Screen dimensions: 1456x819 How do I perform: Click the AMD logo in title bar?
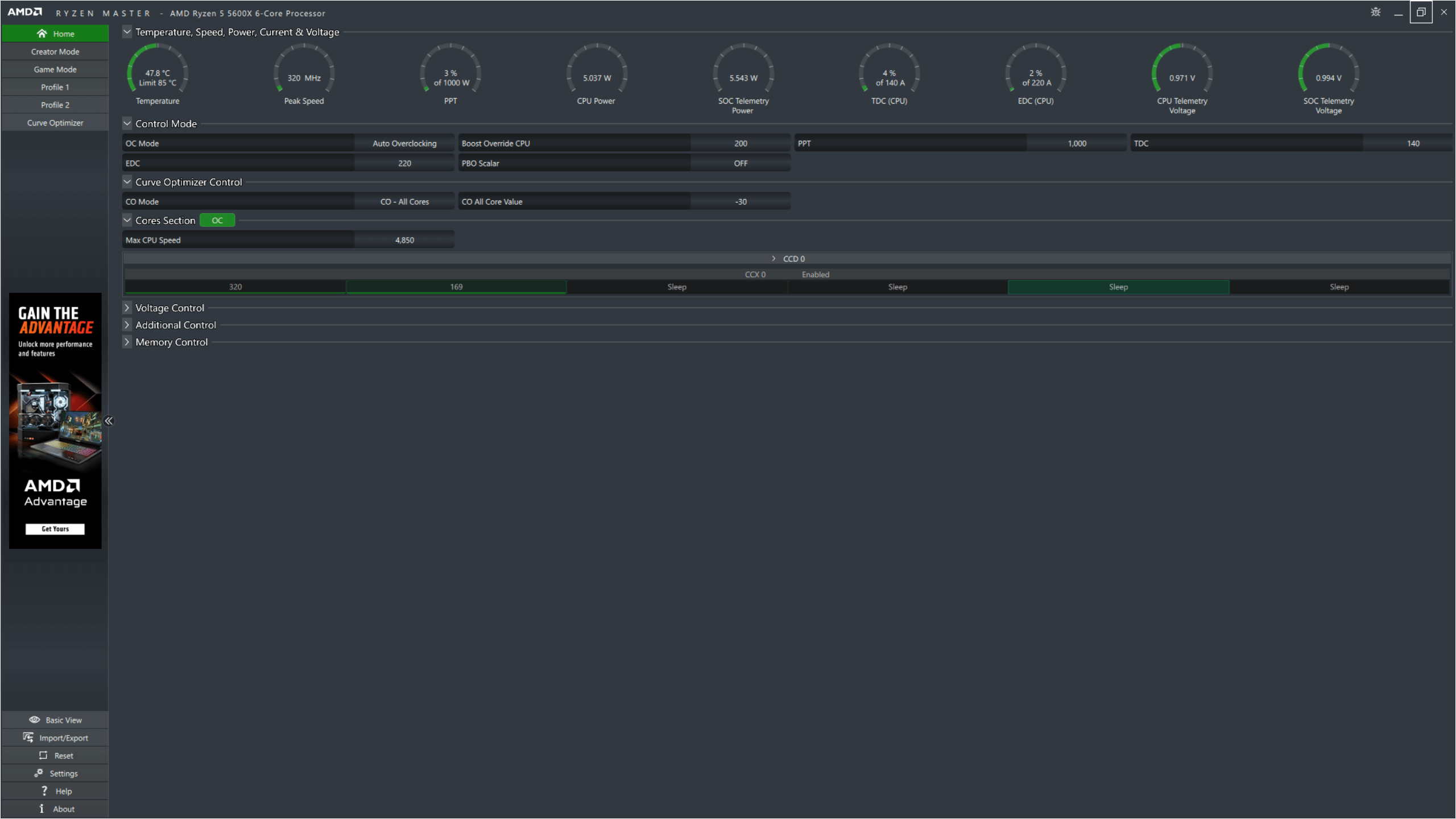pos(24,12)
